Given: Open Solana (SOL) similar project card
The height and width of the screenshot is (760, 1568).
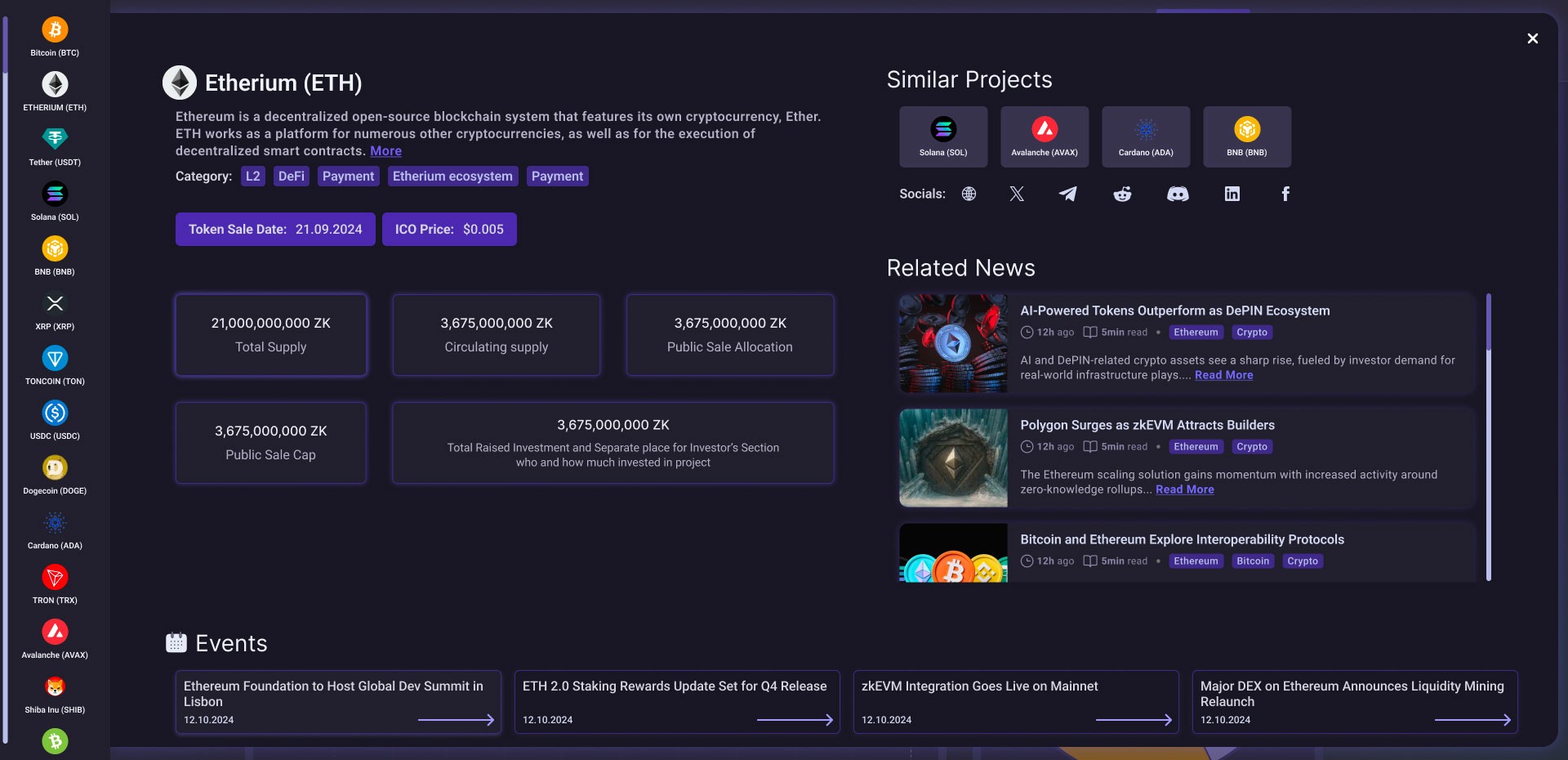Looking at the screenshot, I should pos(943,136).
